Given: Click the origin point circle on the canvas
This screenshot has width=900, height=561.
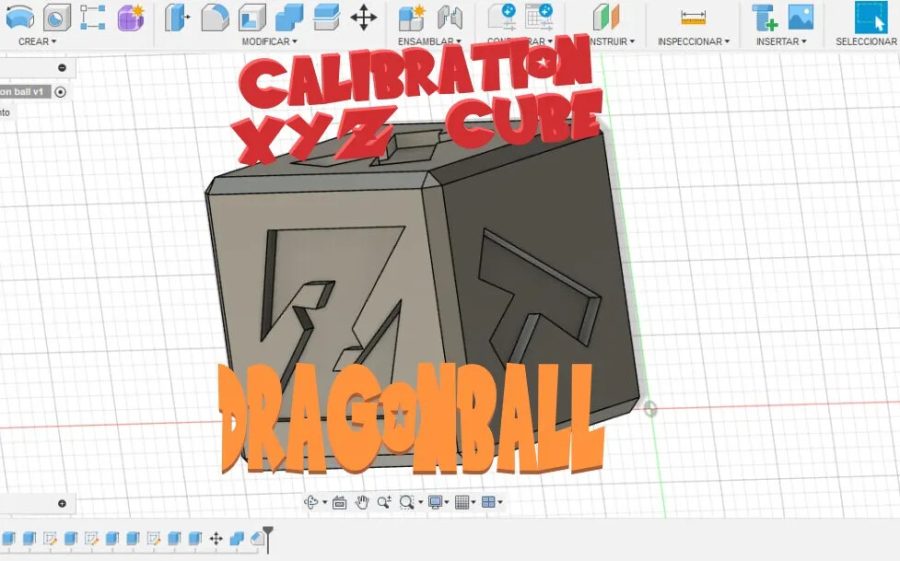Looking at the screenshot, I should click(650, 409).
